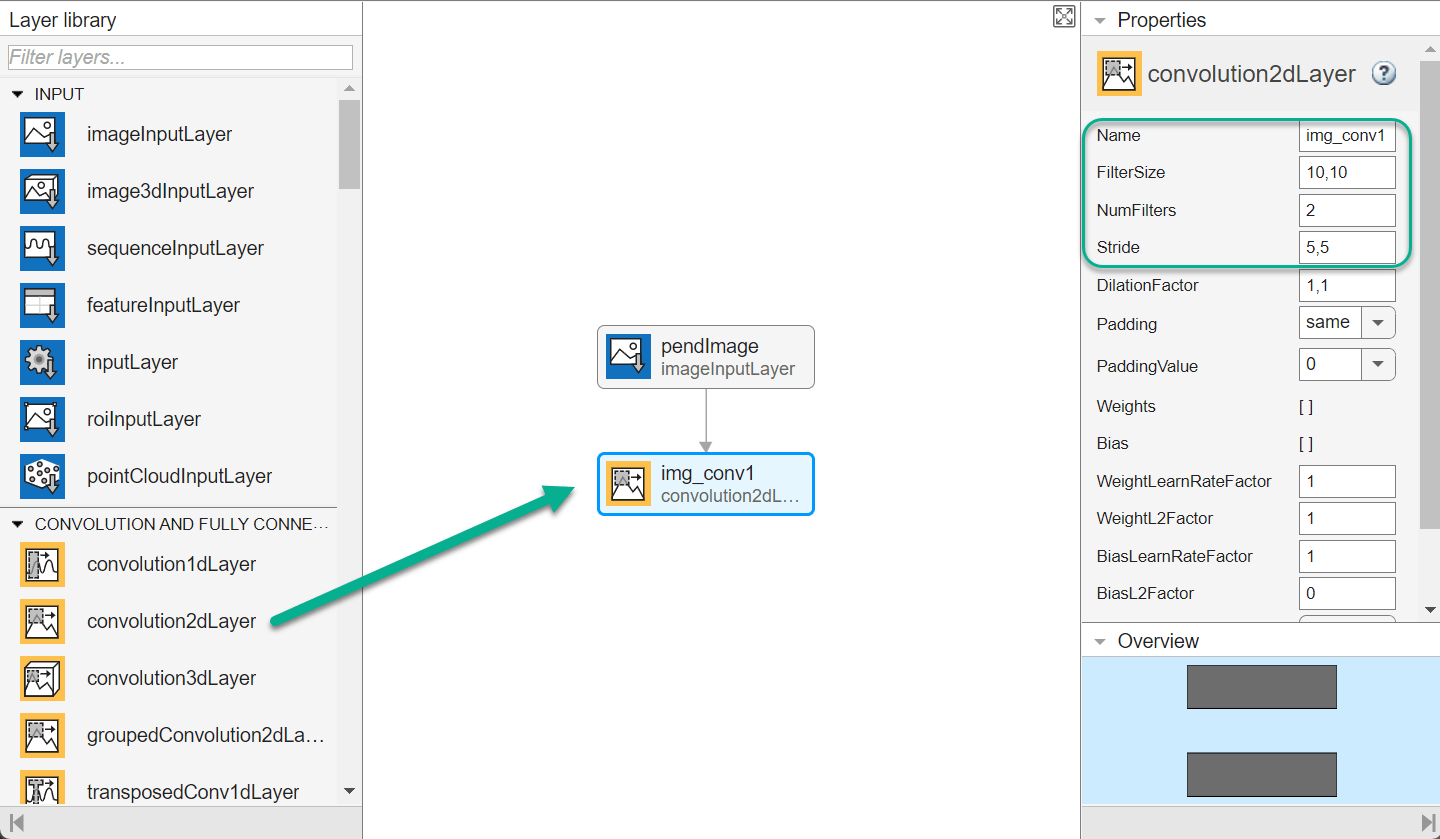Collapse the Convolution and Fully Connected category

pyautogui.click(x=17, y=524)
